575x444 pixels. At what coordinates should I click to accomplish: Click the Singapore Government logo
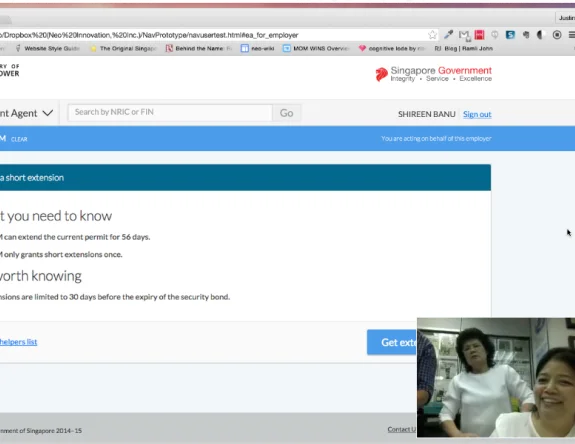pyautogui.click(x=433, y=74)
